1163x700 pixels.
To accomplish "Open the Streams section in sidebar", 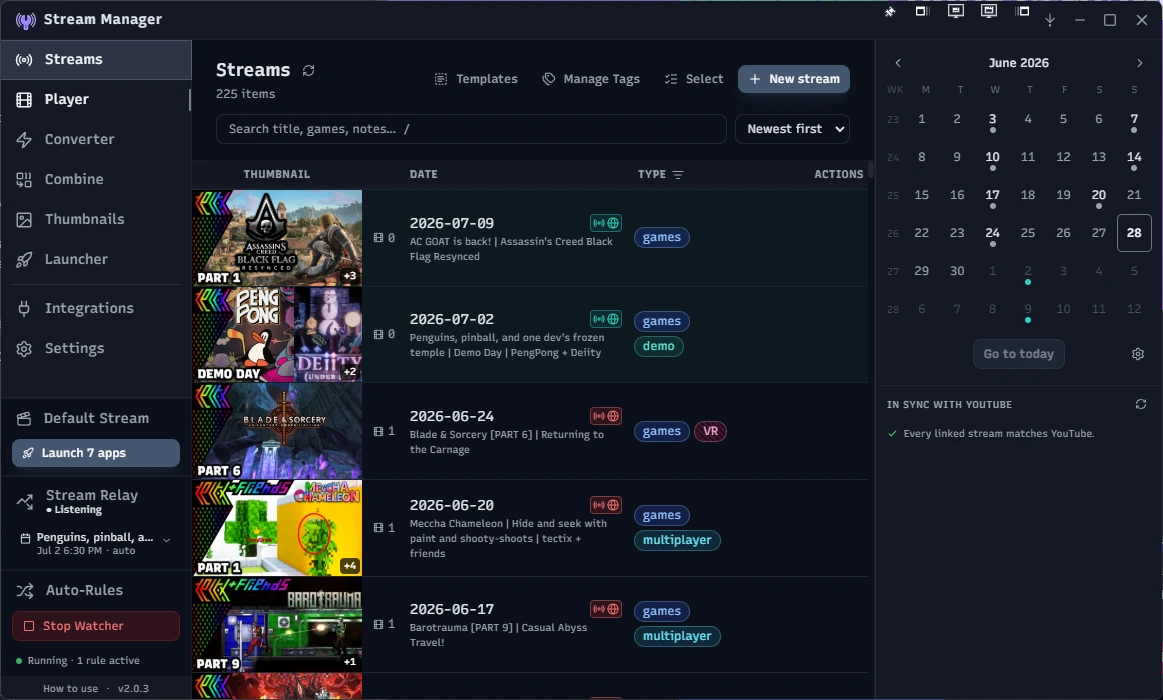I will click(96, 59).
